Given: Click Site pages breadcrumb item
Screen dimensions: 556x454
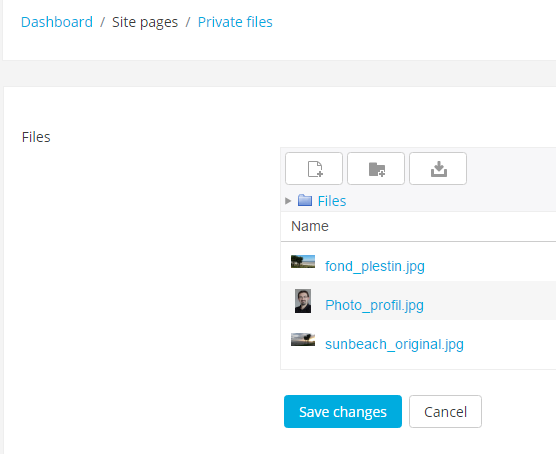Looking at the screenshot, I should coord(145,22).
